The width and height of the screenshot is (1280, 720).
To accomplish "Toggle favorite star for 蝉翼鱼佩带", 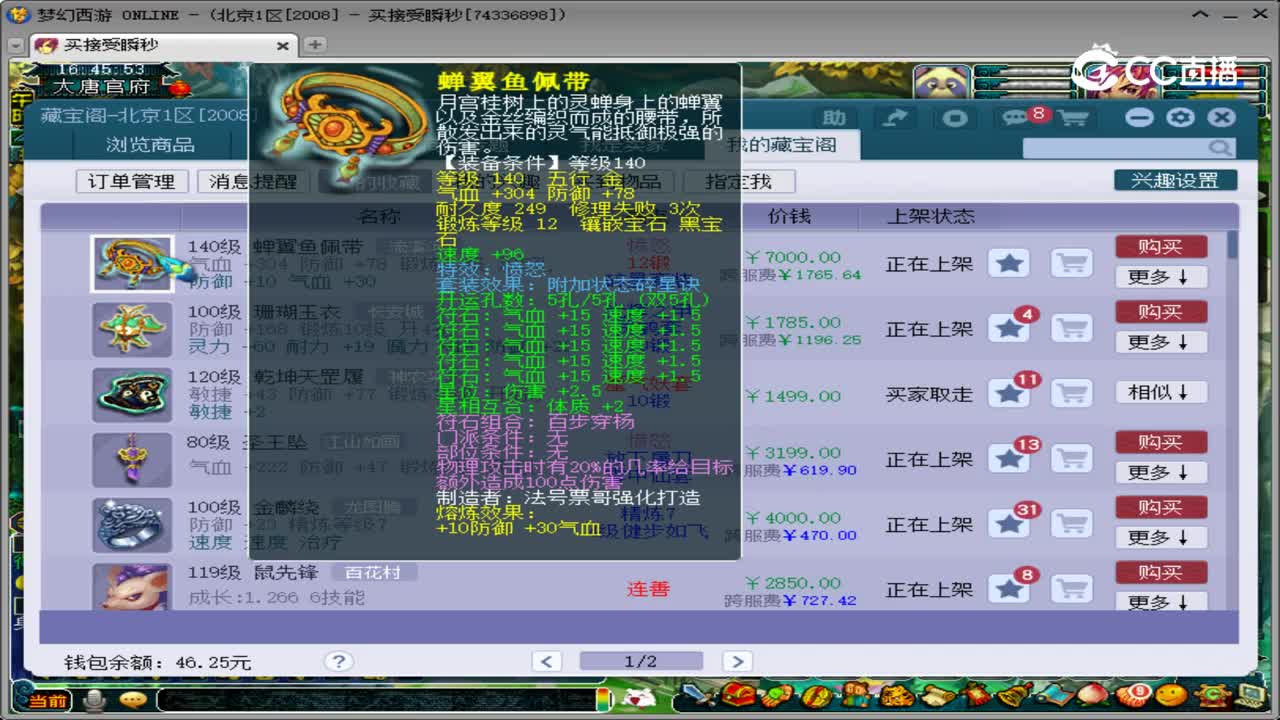I will tap(1009, 263).
